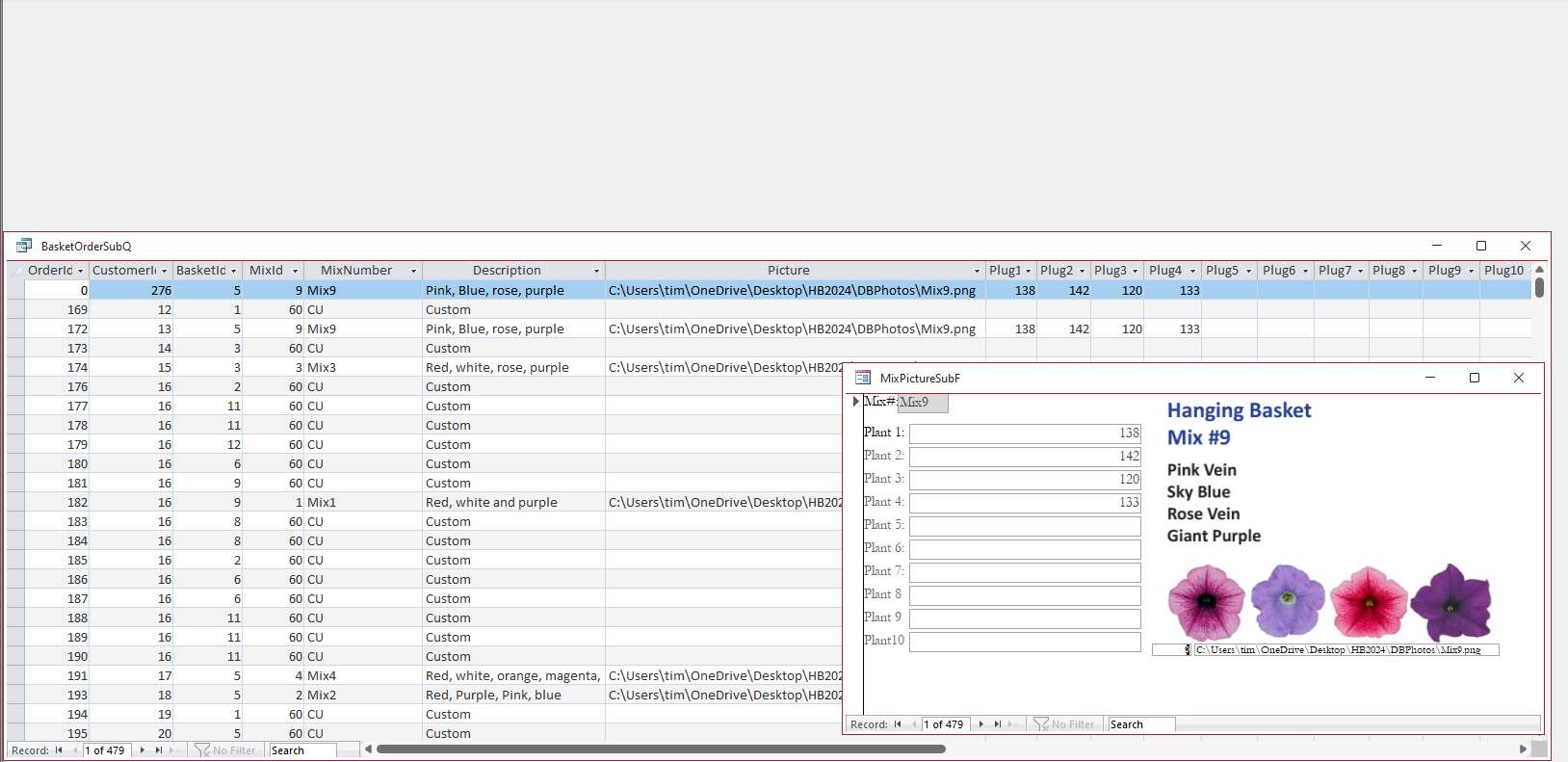This screenshot has width=1568, height=762.
Task: Click No Filter in the BasketOrderSubQ navigation bar
Action: tap(226, 750)
